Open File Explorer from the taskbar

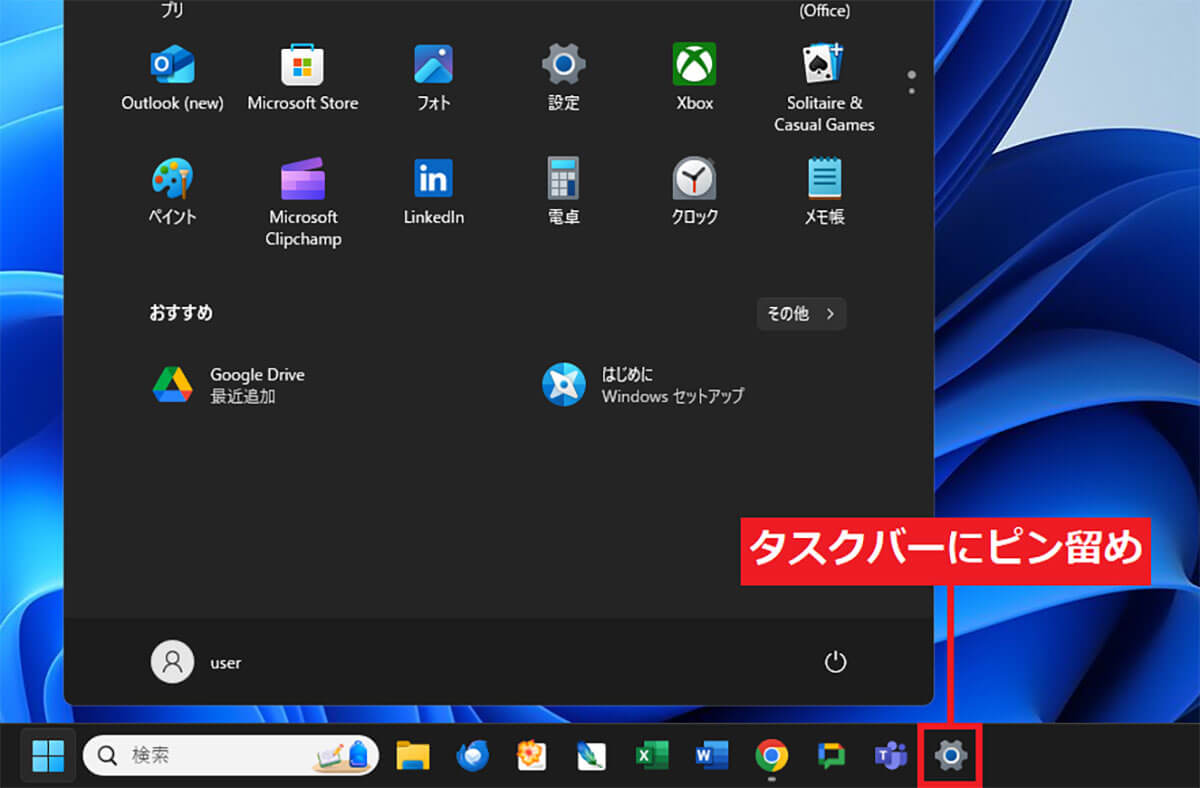tap(413, 756)
